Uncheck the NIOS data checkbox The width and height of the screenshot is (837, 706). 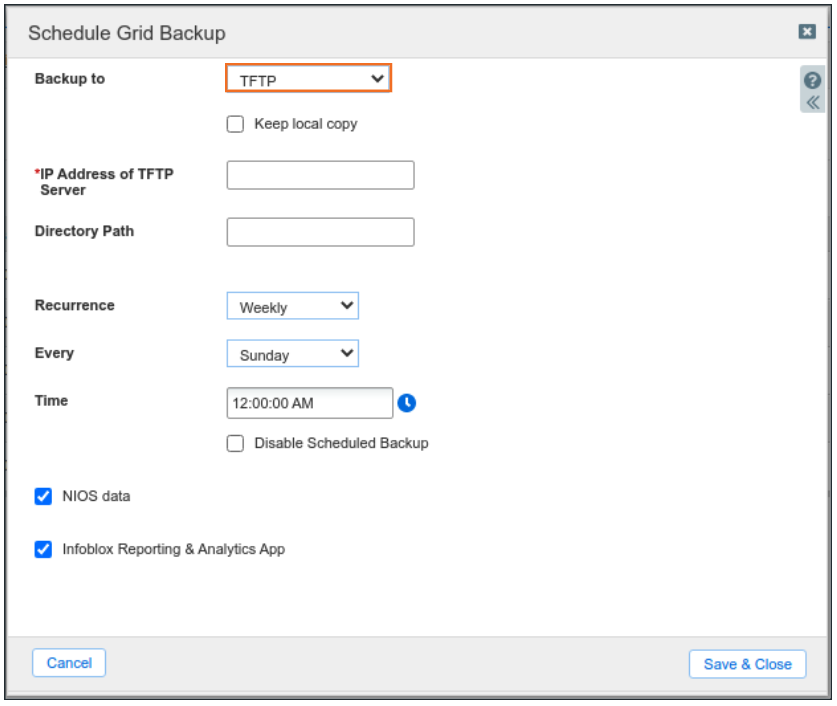43,496
